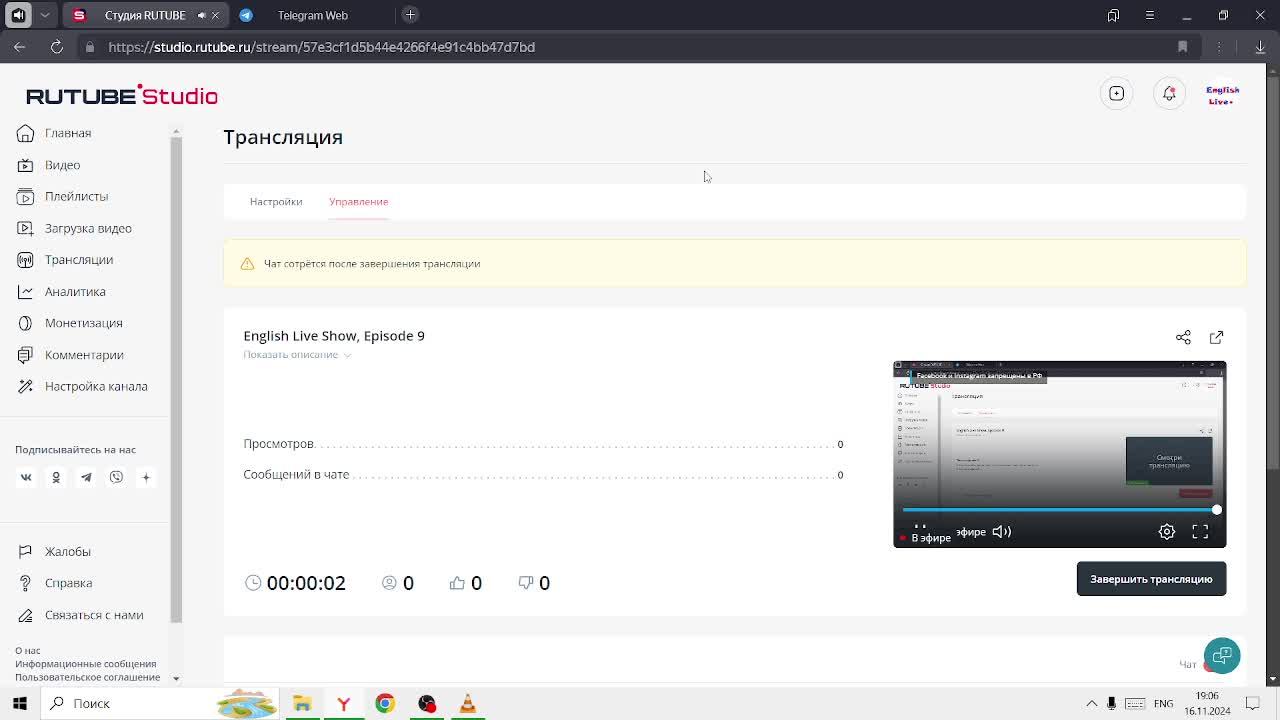Click the share stream icon
Image resolution: width=1280 pixels, height=720 pixels.
click(x=1183, y=337)
